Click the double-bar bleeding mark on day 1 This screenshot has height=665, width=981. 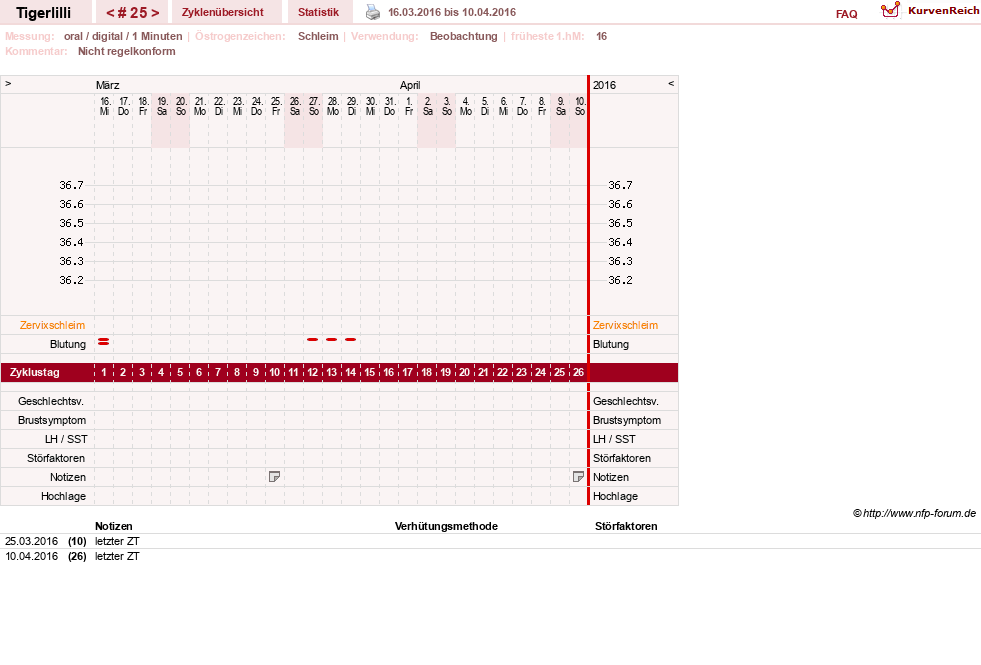coord(104,342)
